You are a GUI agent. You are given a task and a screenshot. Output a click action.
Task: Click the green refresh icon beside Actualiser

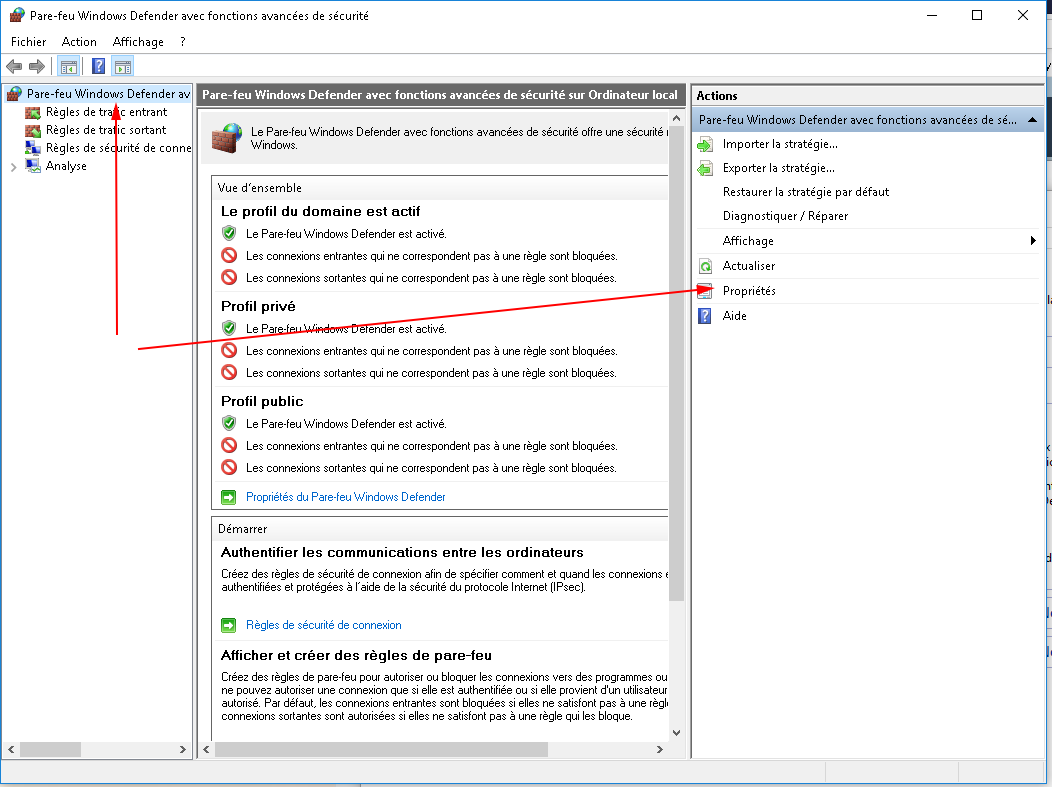pyautogui.click(x=705, y=266)
